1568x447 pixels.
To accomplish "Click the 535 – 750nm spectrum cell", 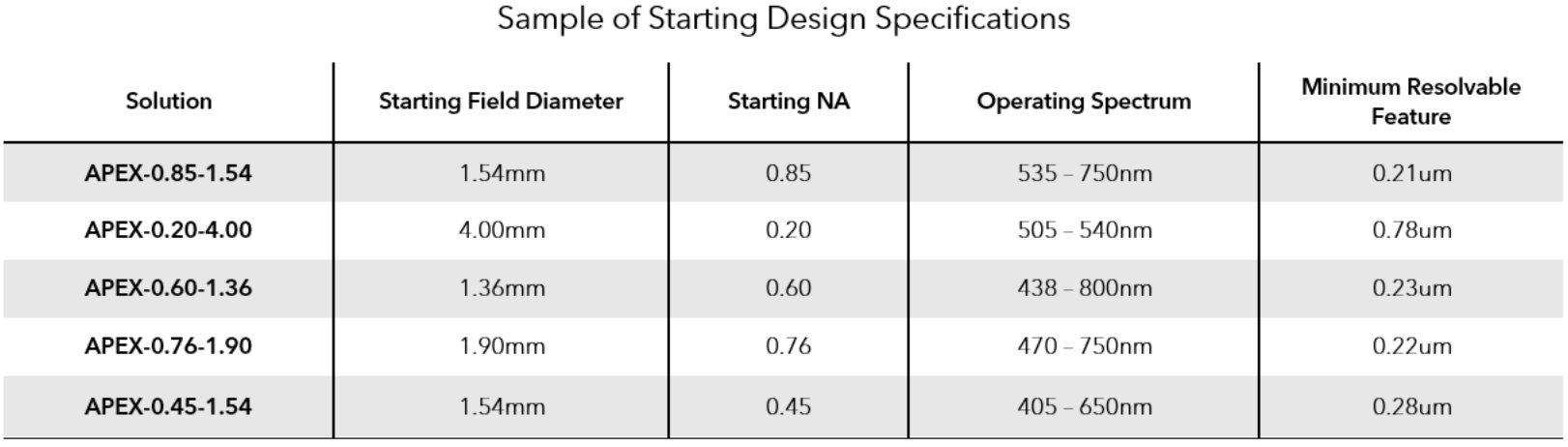I will point(1084,174).
